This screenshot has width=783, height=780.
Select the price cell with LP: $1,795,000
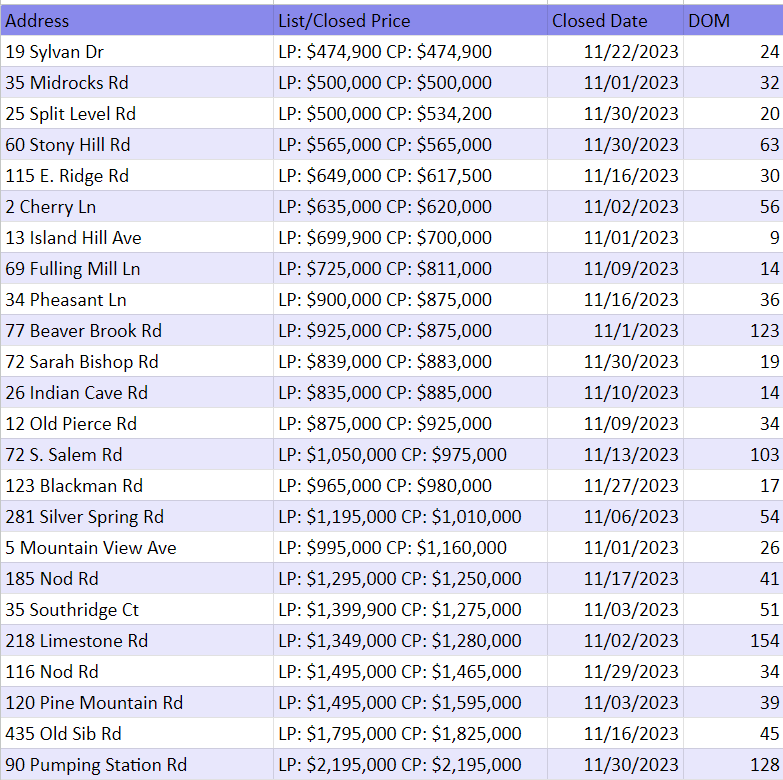[x=400, y=733]
